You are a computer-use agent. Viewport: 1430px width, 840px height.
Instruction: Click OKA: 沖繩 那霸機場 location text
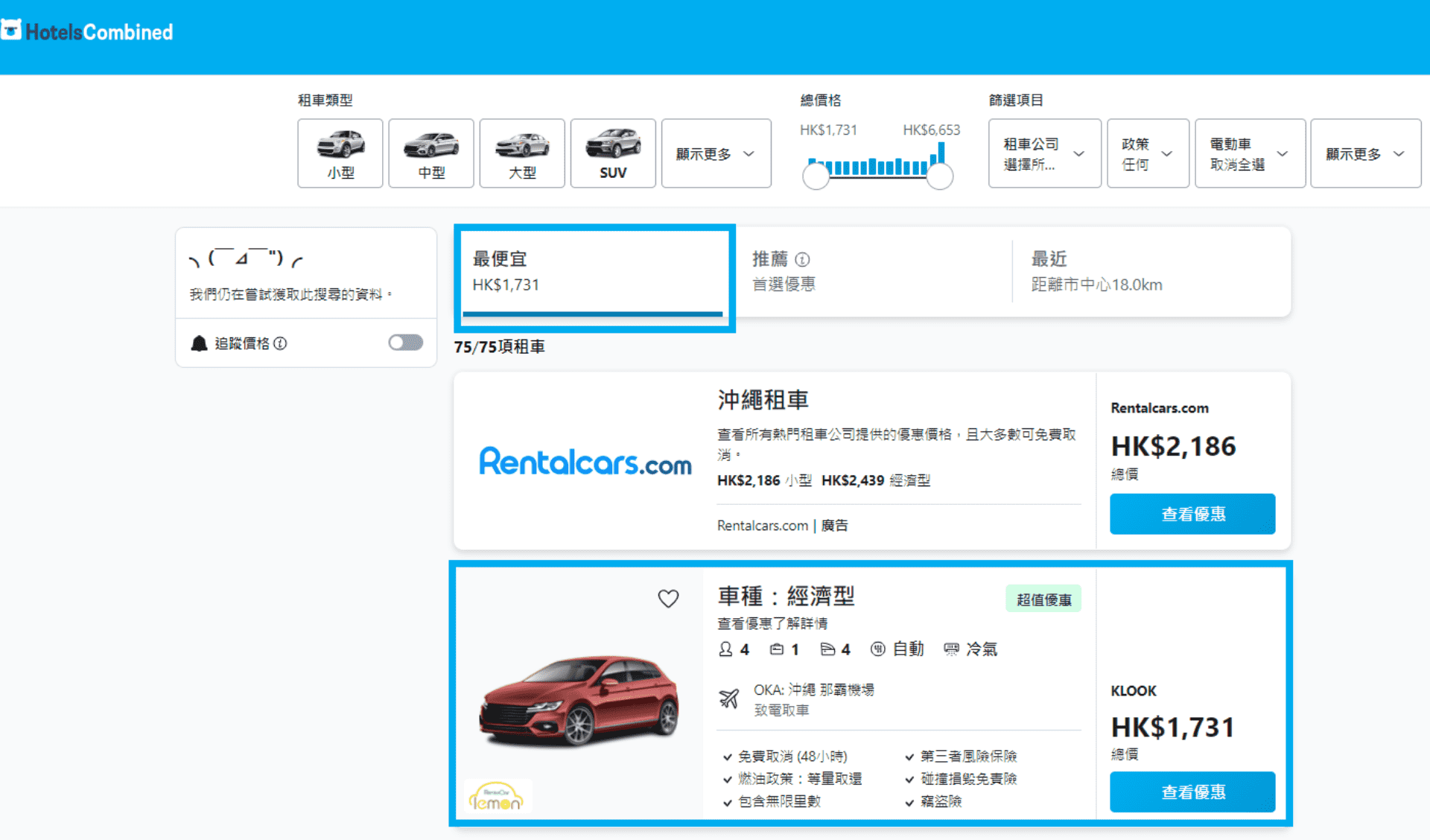tap(813, 690)
